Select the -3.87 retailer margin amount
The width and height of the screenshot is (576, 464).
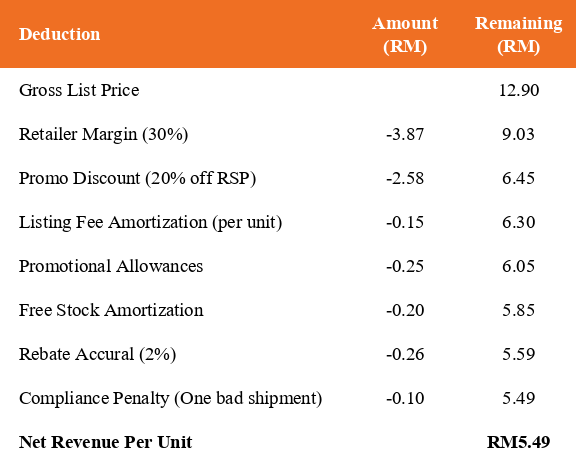click(405, 134)
